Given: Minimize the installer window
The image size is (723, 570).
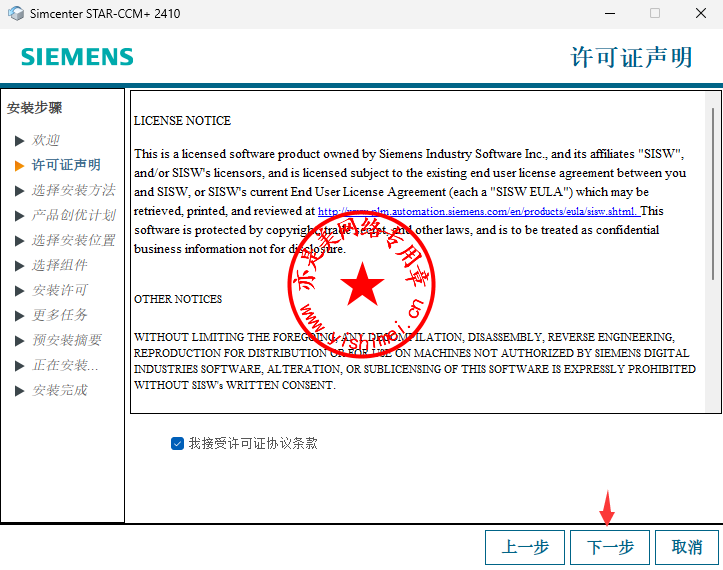Looking at the screenshot, I should coord(610,13).
